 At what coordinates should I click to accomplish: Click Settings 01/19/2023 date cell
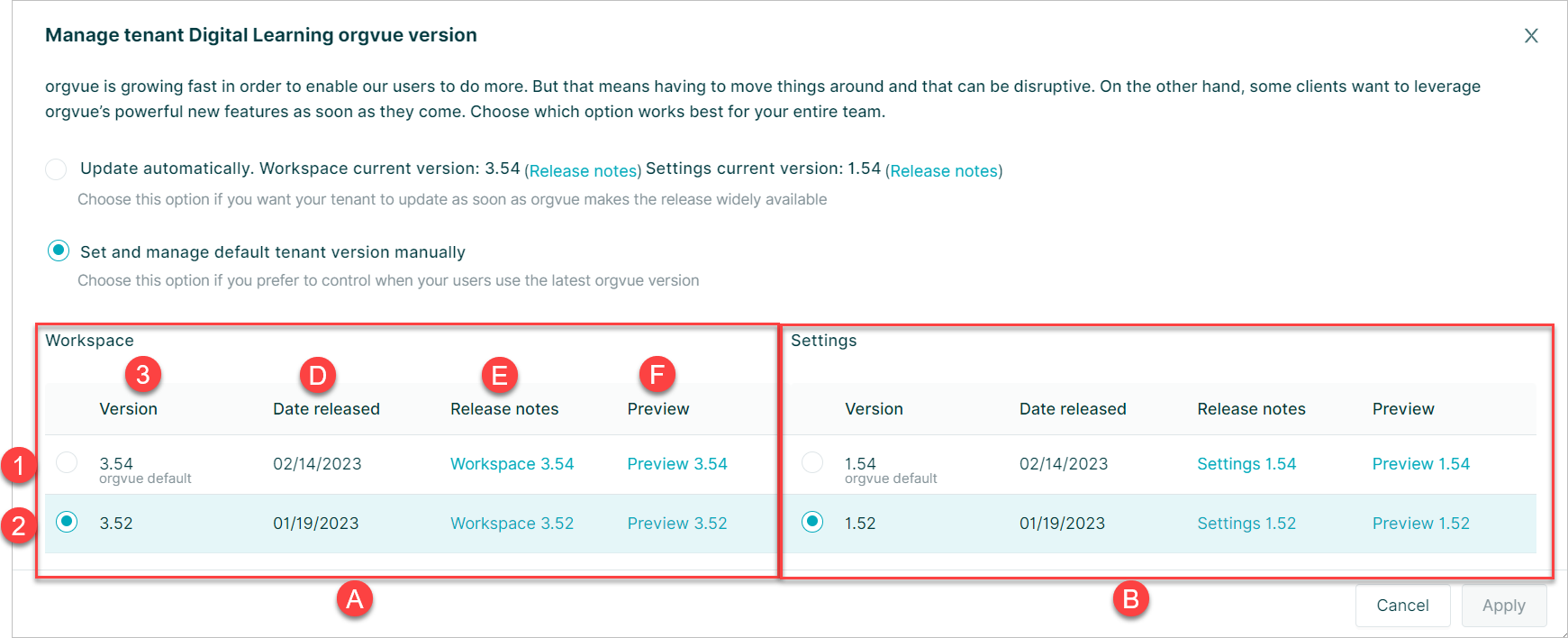[1062, 524]
